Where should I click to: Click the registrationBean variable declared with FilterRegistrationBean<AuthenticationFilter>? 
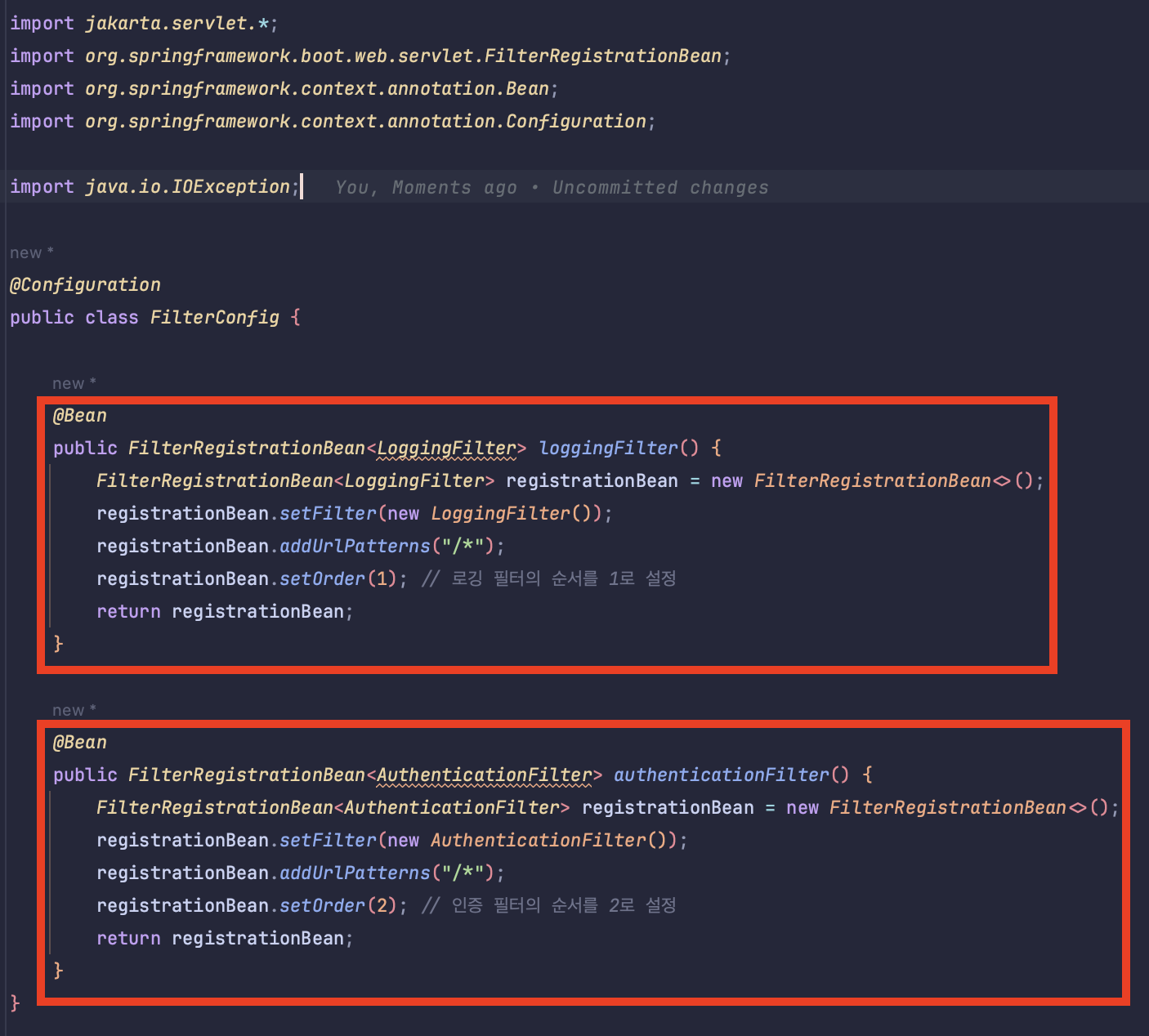point(668,808)
